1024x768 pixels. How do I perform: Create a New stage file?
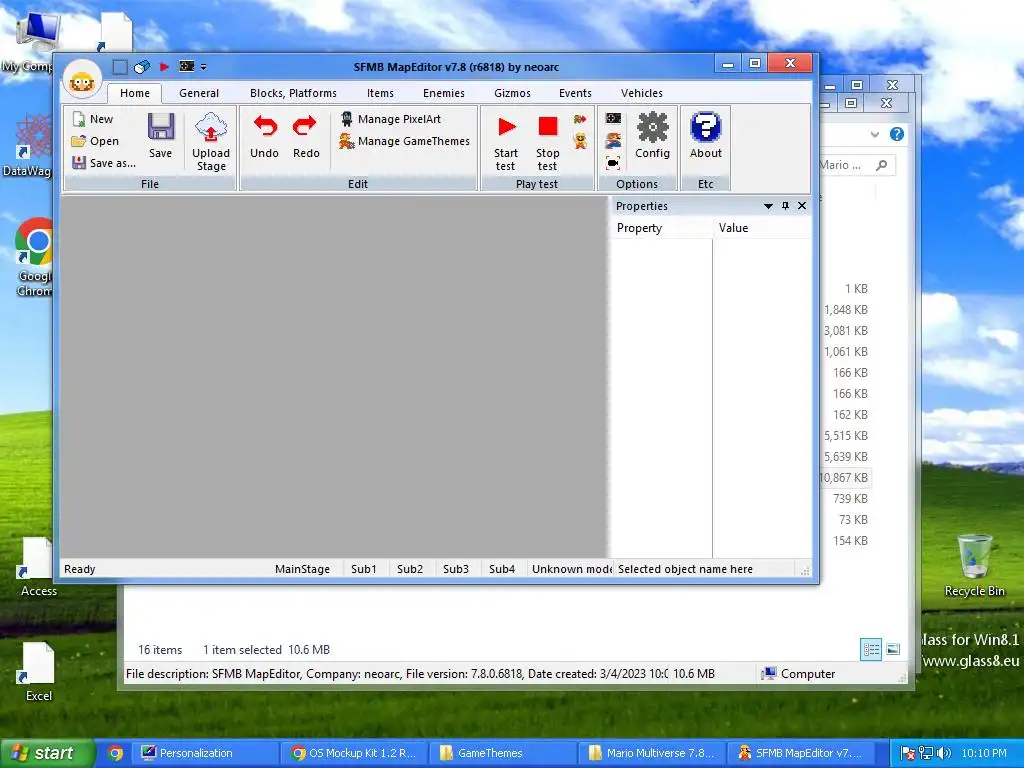click(93, 119)
